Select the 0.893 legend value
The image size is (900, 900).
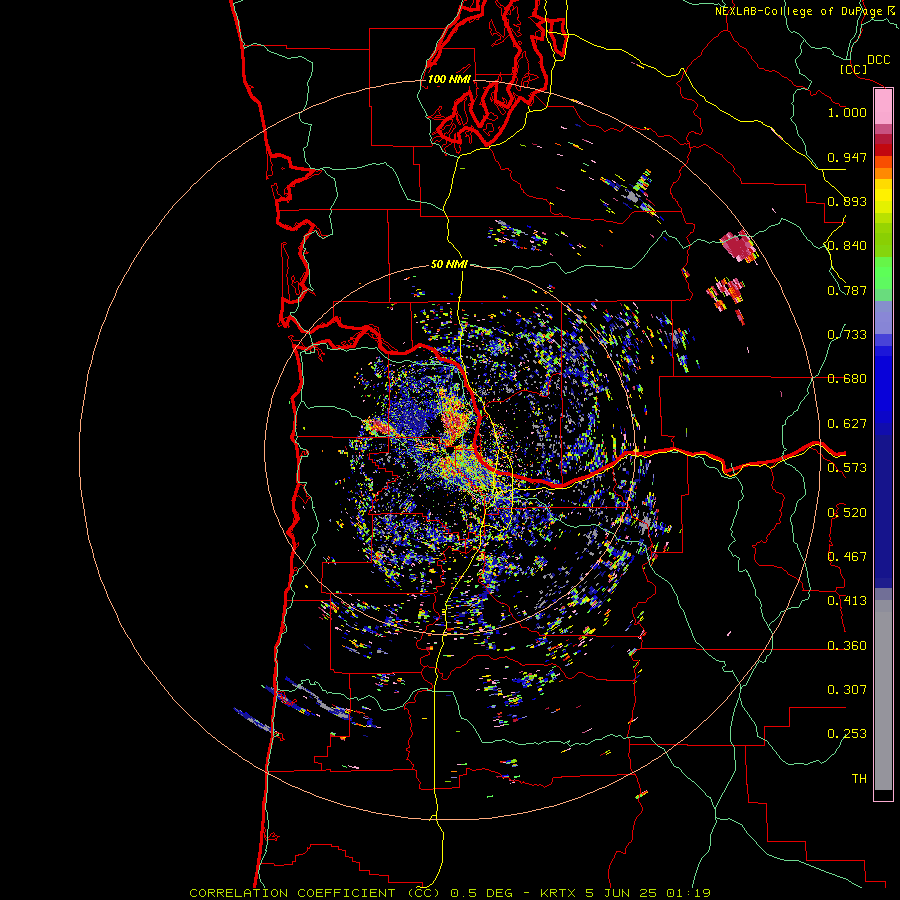pos(847,201)
